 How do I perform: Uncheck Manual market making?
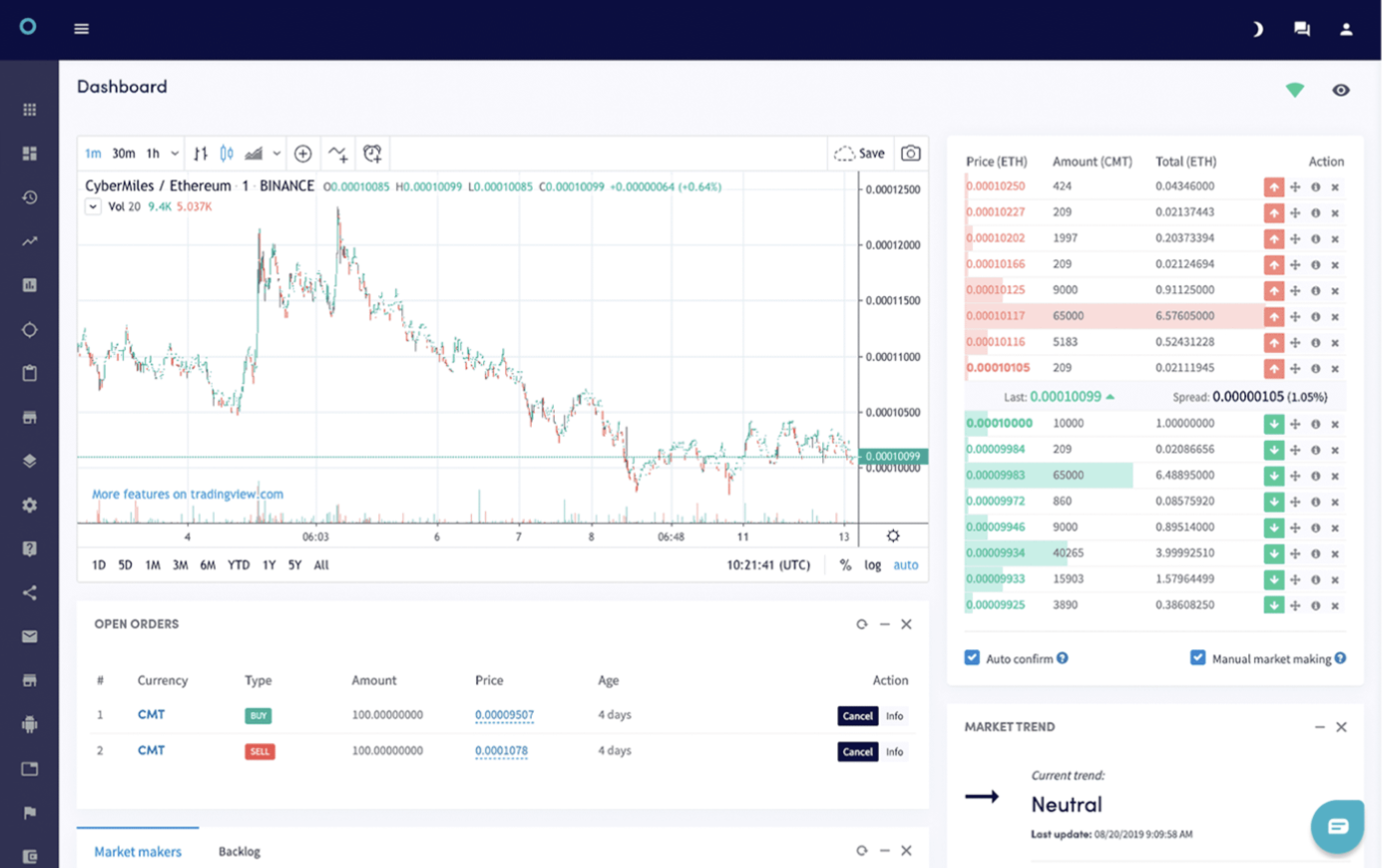1198,657
